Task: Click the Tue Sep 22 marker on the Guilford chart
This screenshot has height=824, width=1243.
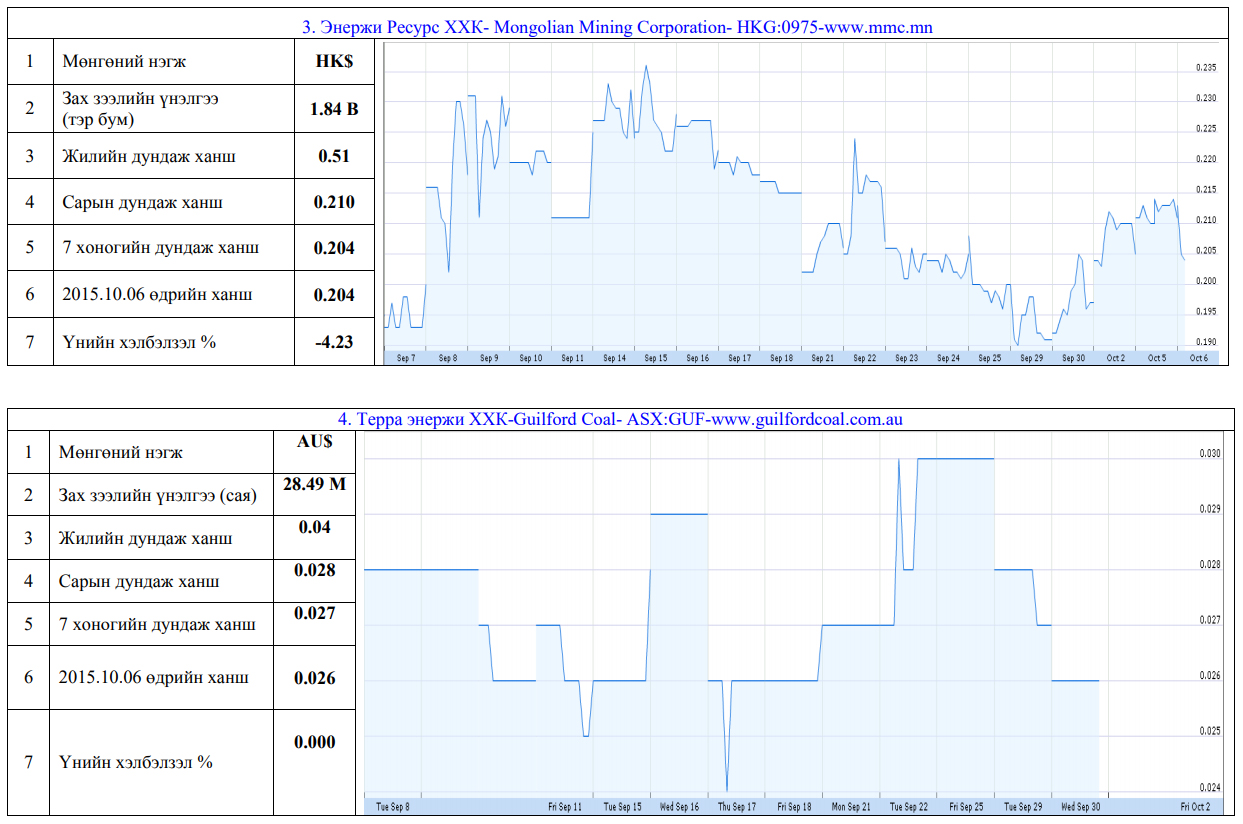Action: (909, 807)
